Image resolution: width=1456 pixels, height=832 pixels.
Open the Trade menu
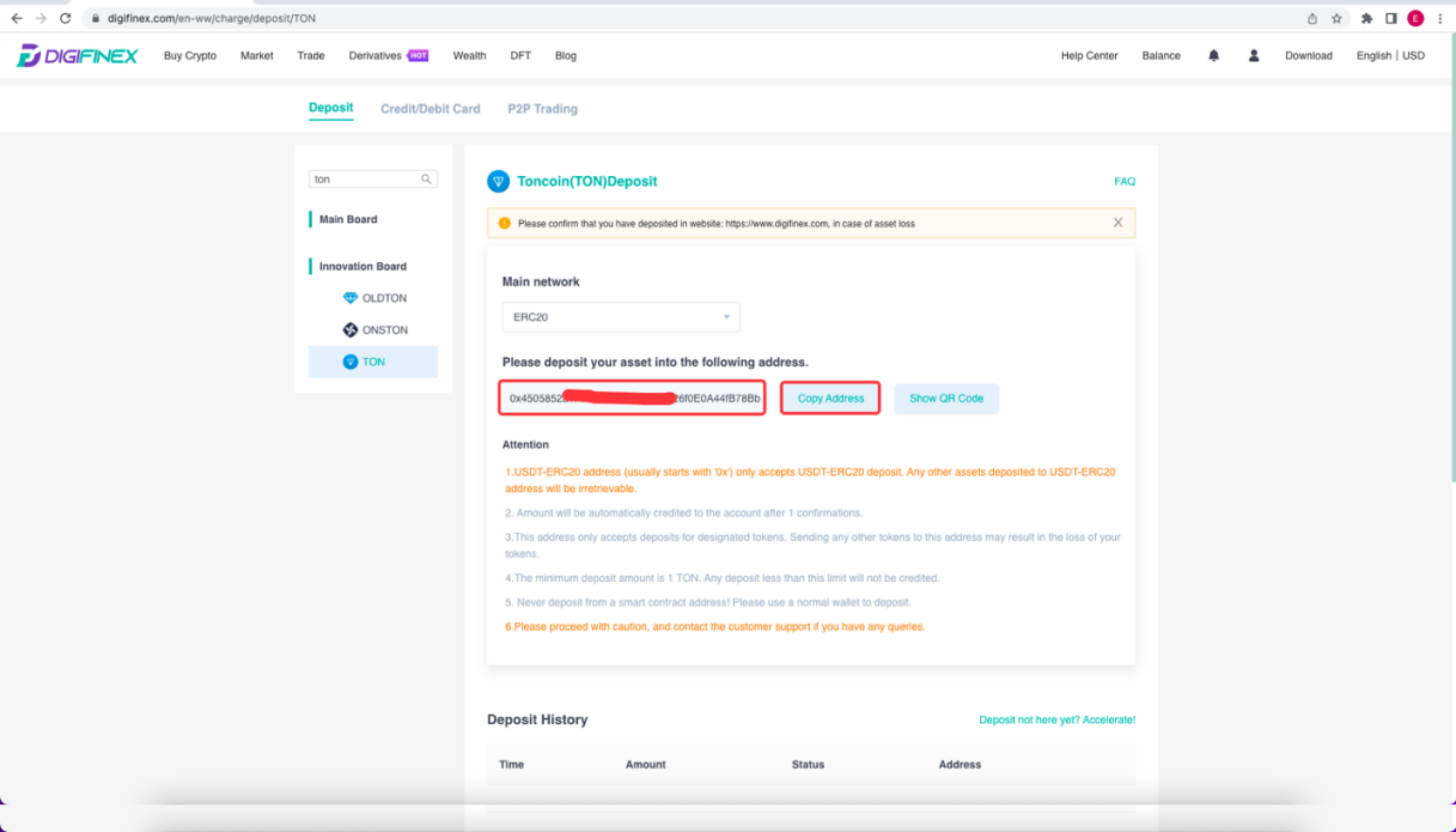click(x=311, y=55)
